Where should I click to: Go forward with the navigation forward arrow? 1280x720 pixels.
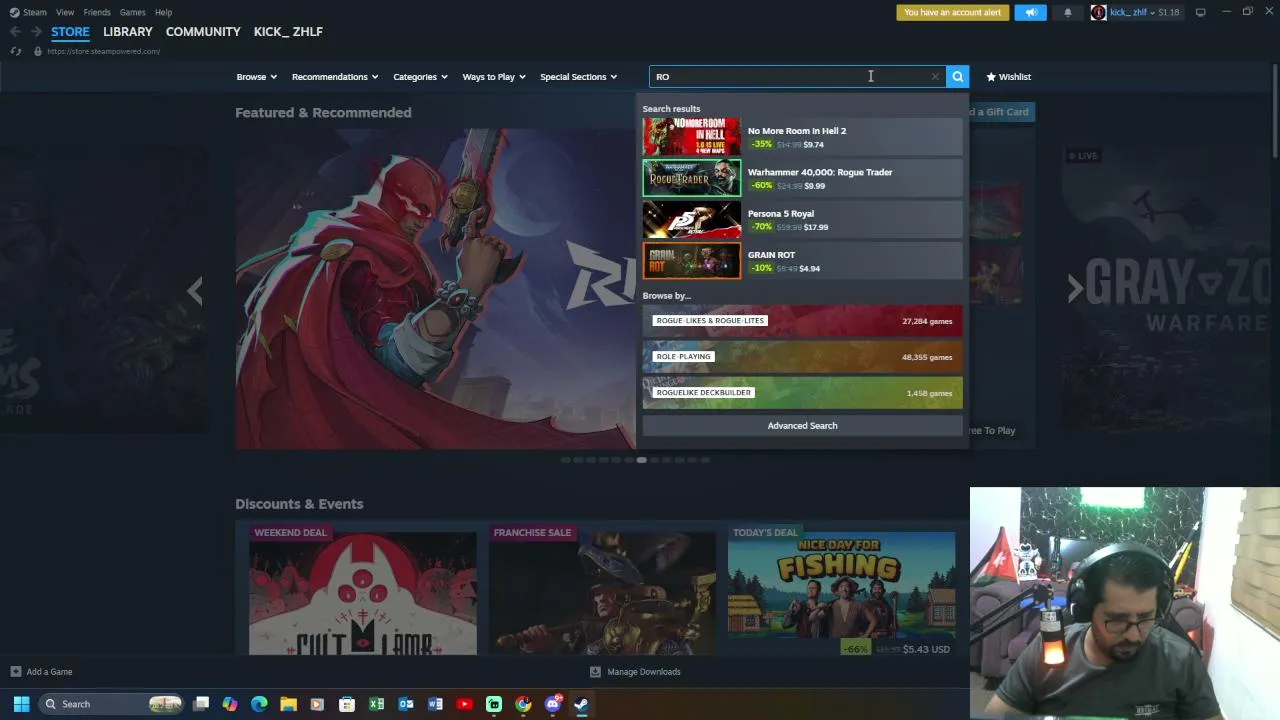coord(36,32)
